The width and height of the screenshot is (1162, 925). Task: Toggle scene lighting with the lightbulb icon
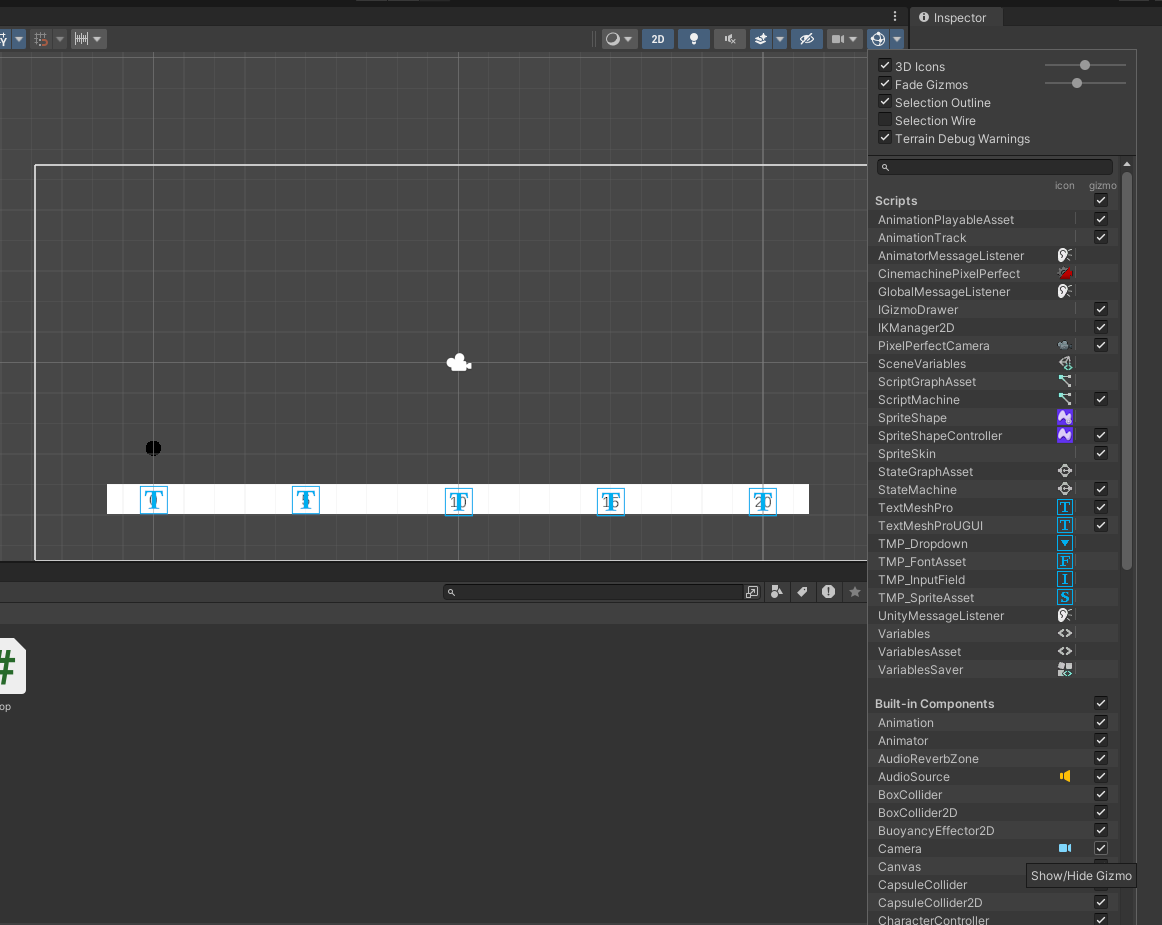point(694,39)
